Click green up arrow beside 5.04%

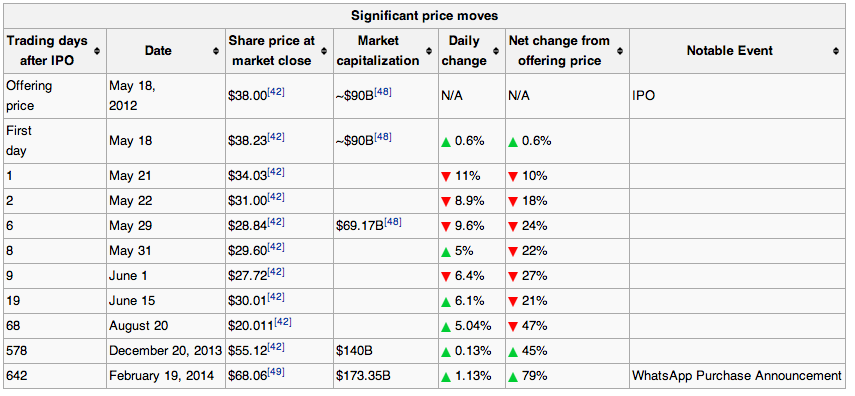[x=446, y=326]
